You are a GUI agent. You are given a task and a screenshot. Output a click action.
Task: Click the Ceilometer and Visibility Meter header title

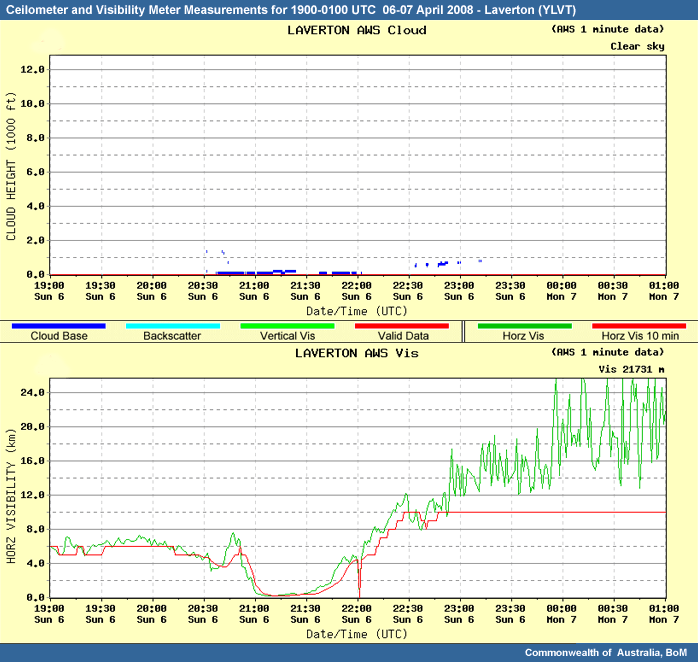pos(291,10)
